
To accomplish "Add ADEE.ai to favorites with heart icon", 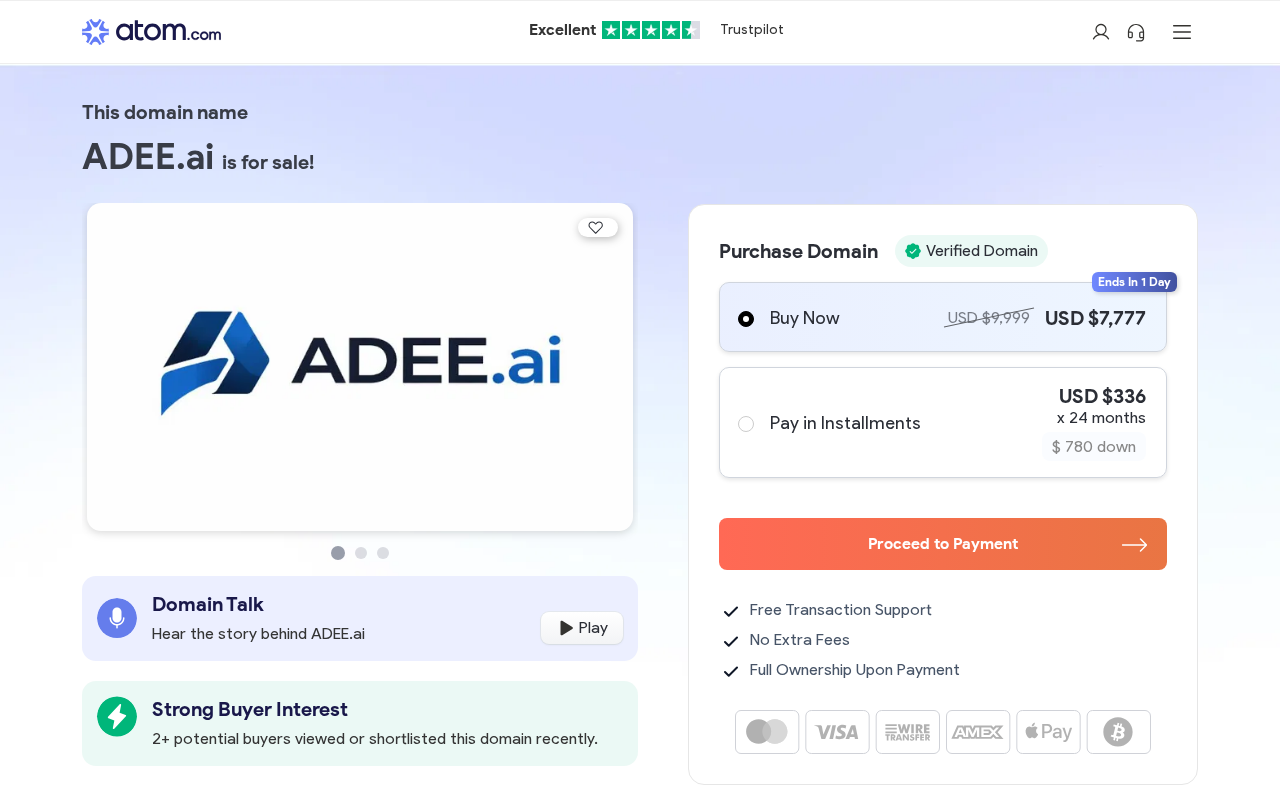I will (x=597, y=228).
